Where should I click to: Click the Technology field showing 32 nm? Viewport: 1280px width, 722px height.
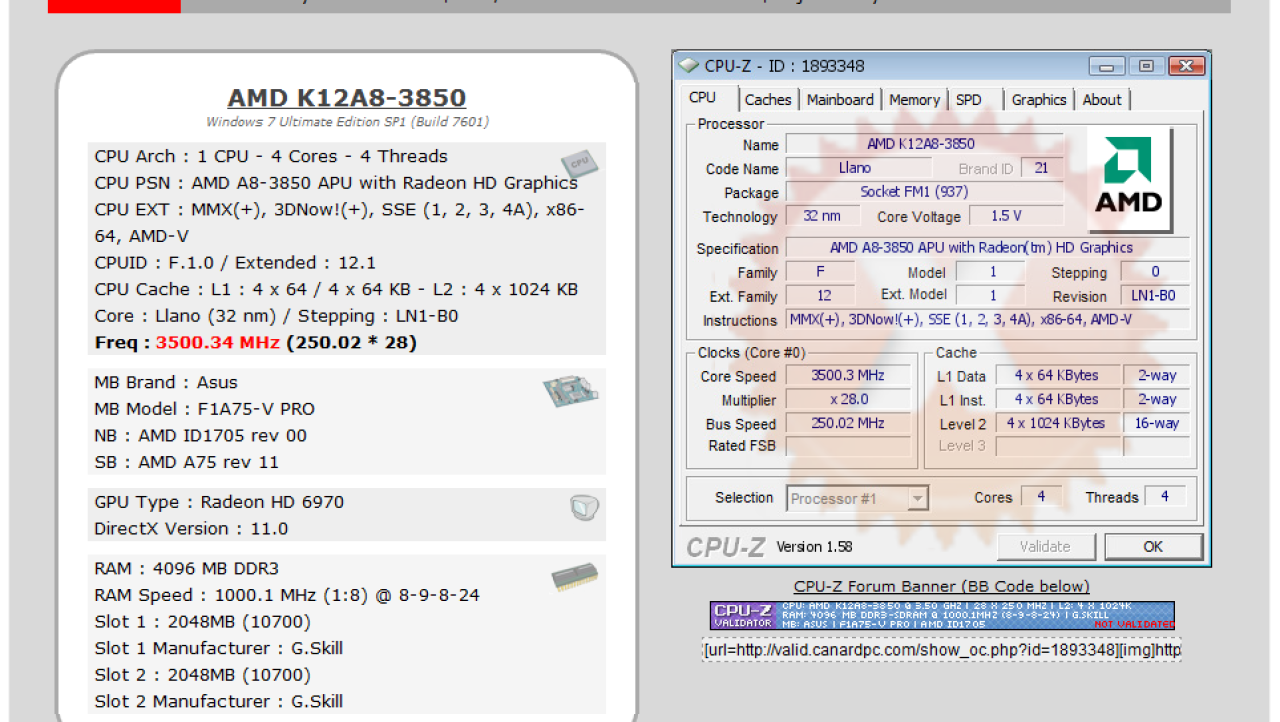coord(821,216)
